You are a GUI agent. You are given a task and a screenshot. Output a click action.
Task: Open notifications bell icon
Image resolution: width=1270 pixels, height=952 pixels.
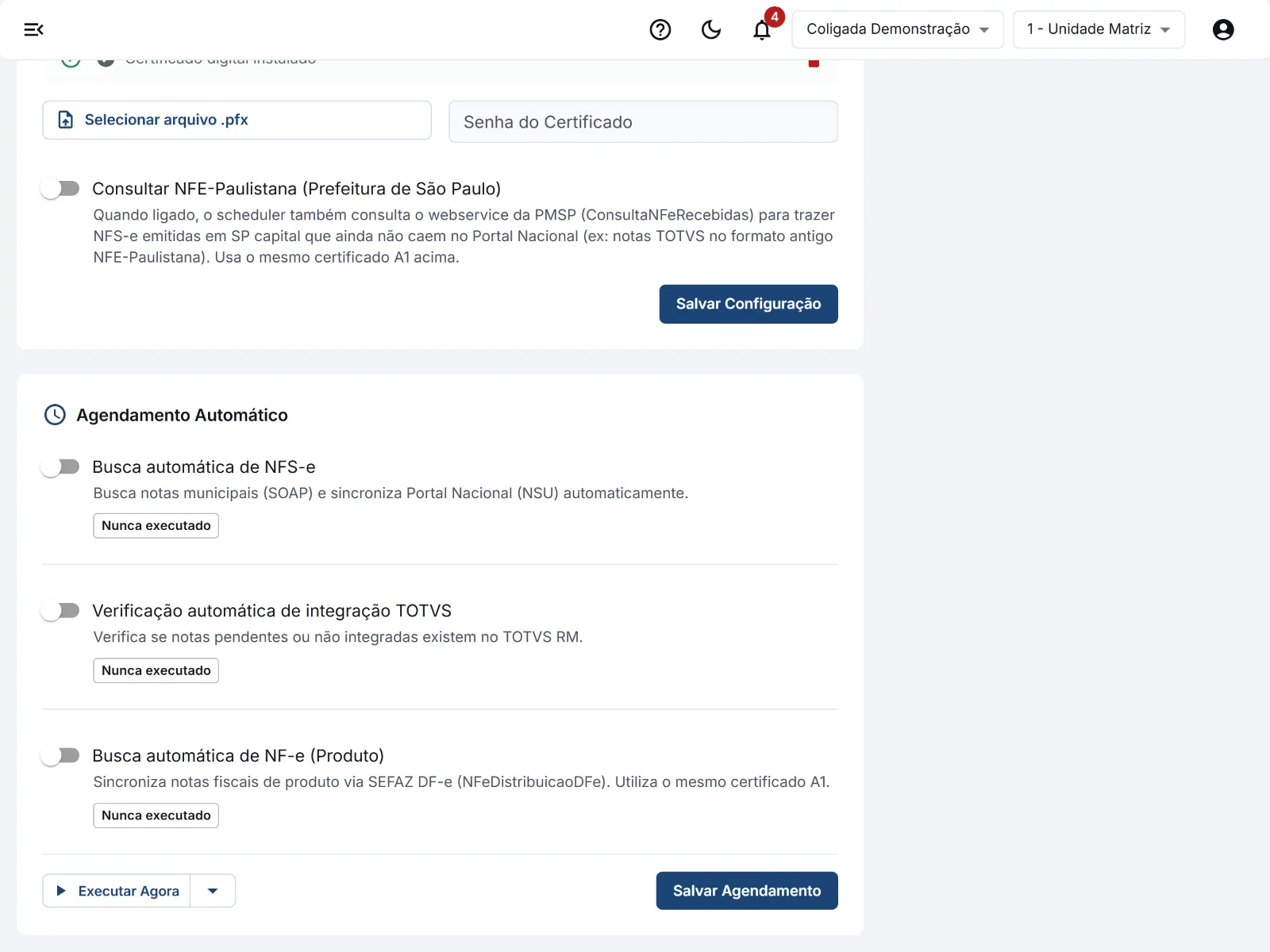(762, 29)
